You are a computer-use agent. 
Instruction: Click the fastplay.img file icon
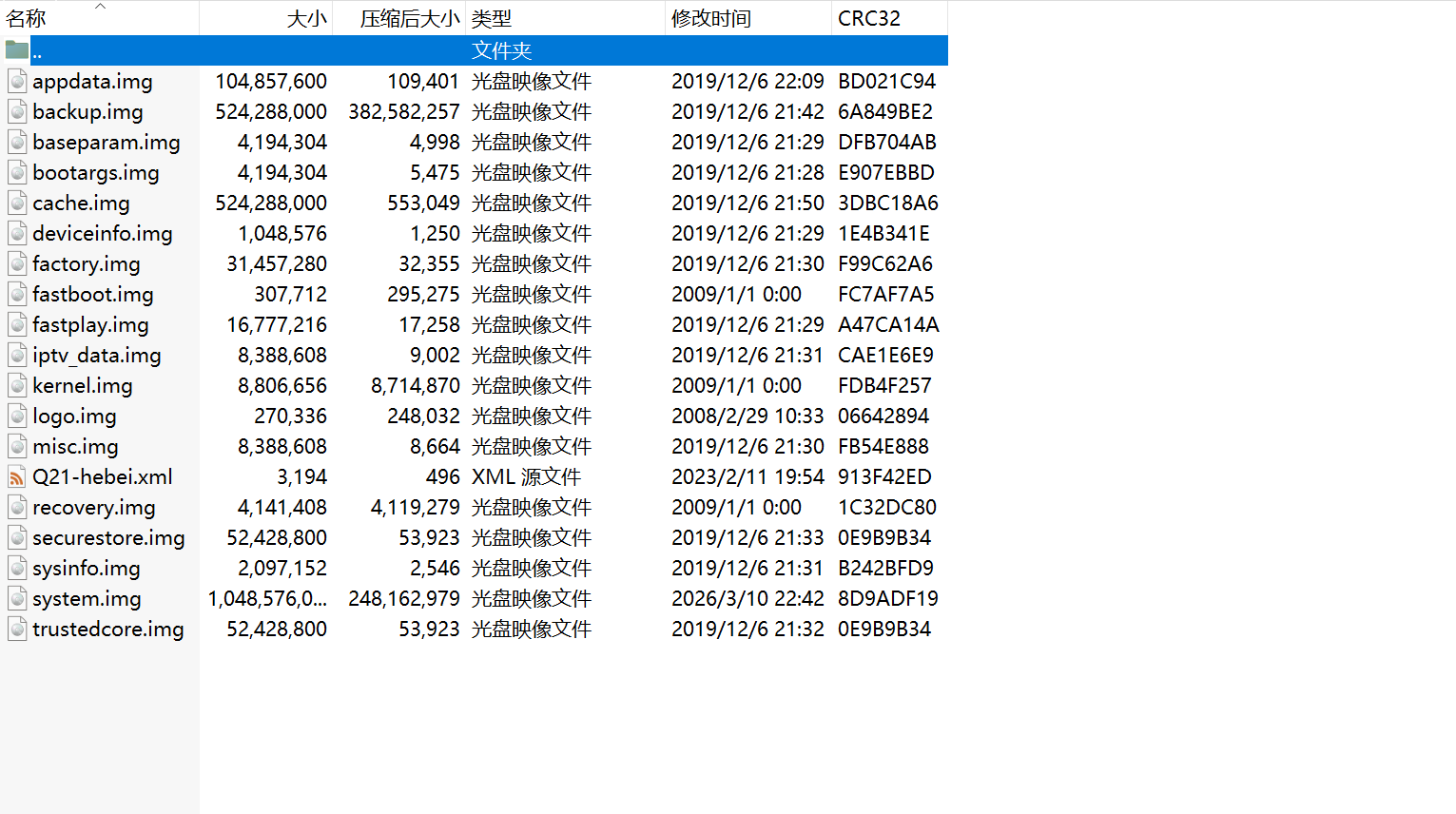tap(17, 324)
